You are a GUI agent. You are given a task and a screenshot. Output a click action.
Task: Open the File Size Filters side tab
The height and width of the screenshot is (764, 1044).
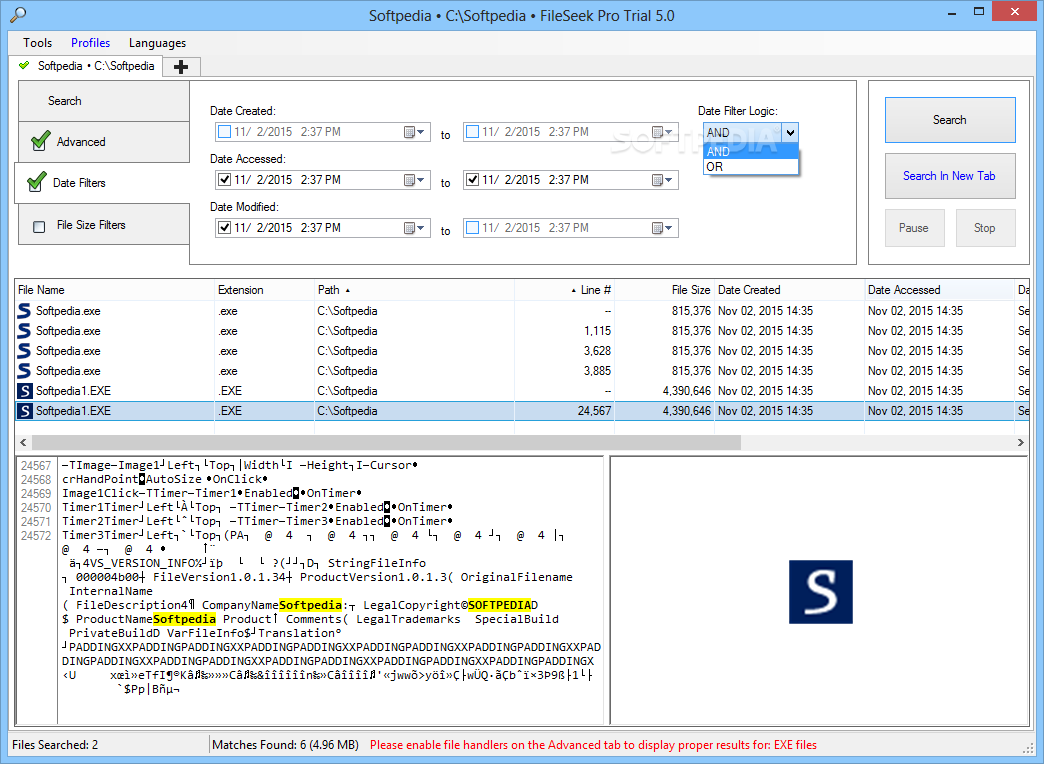tap(104, 224)
